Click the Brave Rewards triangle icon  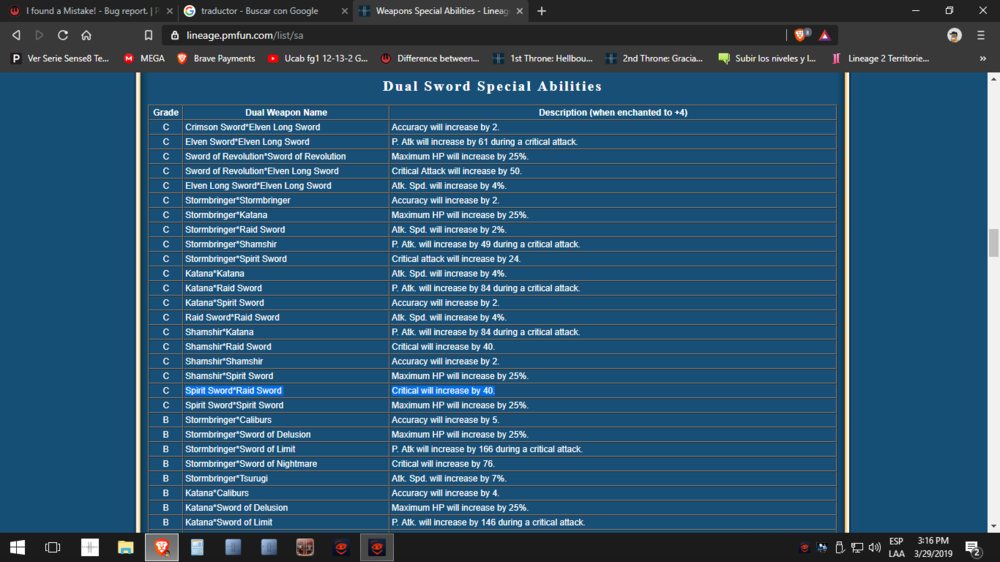point(824,35)
